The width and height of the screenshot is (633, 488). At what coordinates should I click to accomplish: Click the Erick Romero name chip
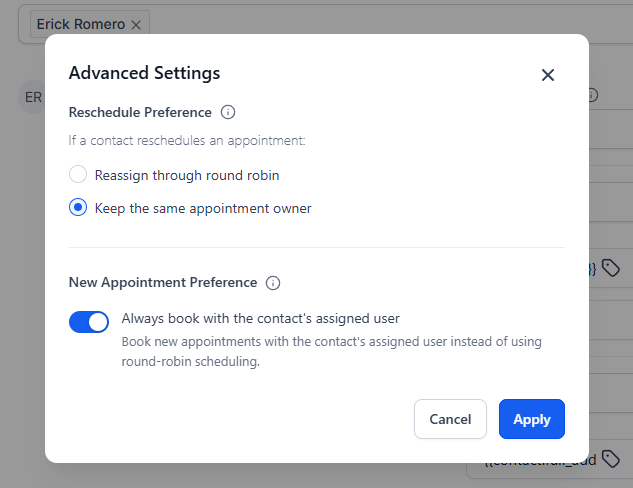click(82, 23)
